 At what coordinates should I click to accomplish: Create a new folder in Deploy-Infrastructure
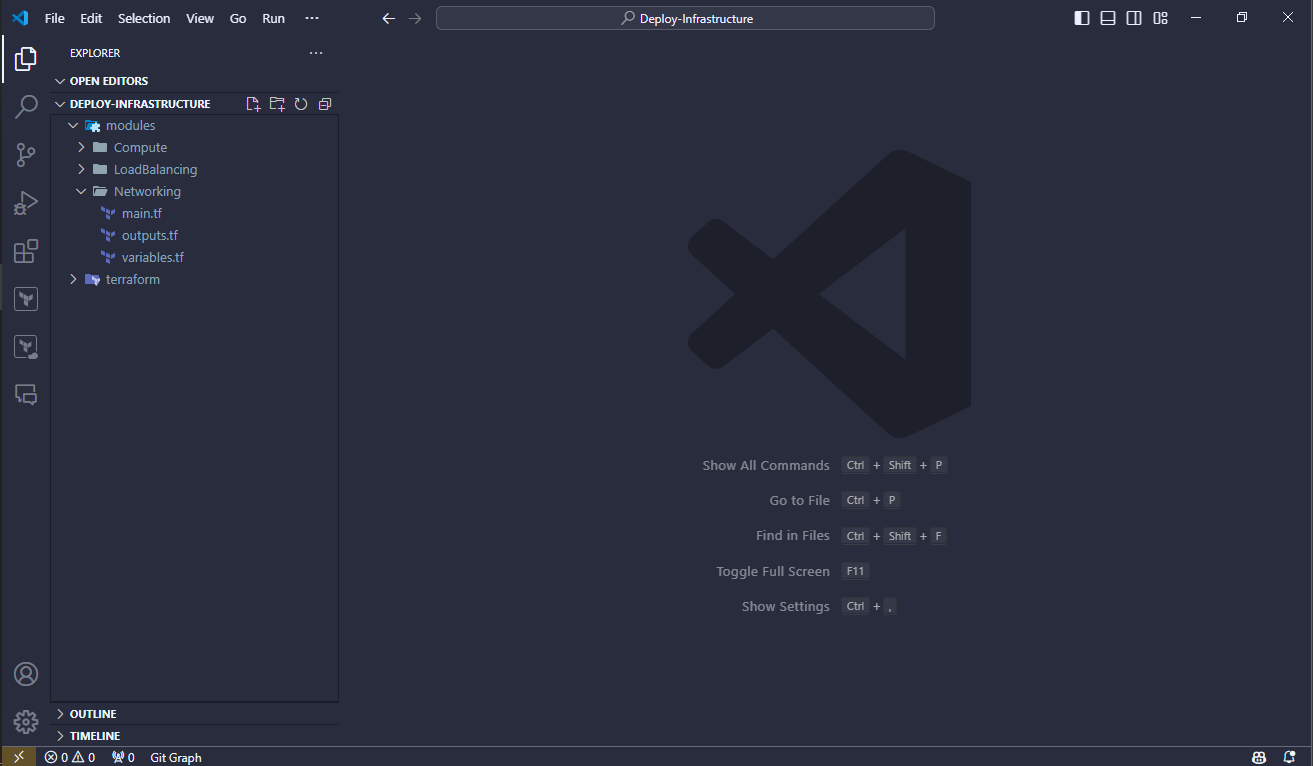[x=277, y=104]
